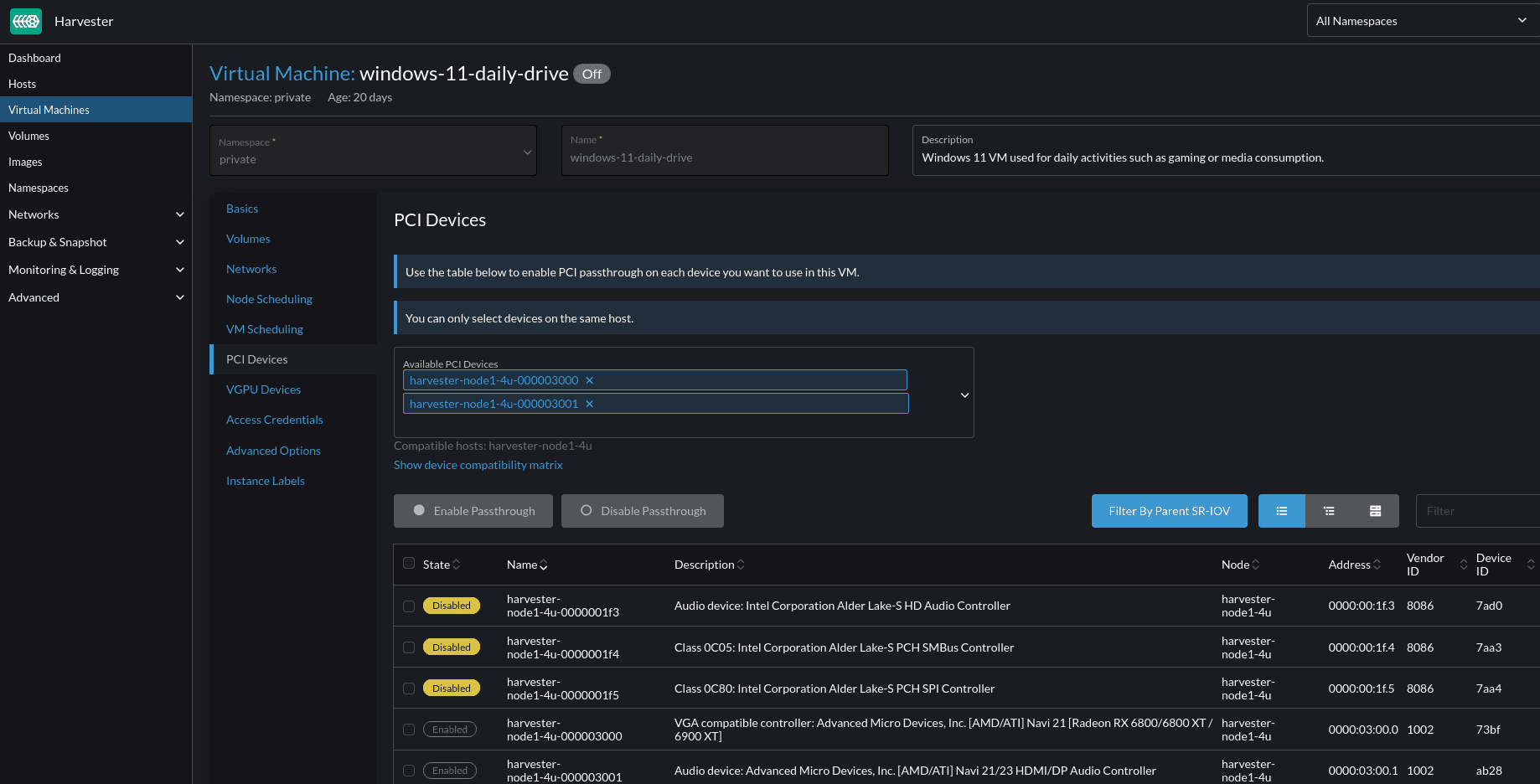This screenshot has width=1540, height=784.
Task: Switch to grouped tree view icon
Action: [x=1329, y=511]
